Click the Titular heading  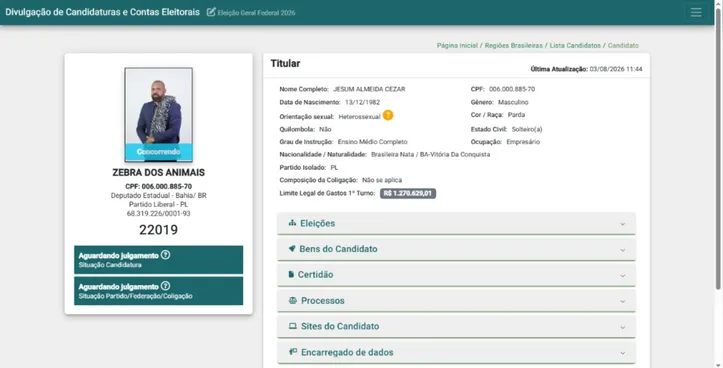285,64
